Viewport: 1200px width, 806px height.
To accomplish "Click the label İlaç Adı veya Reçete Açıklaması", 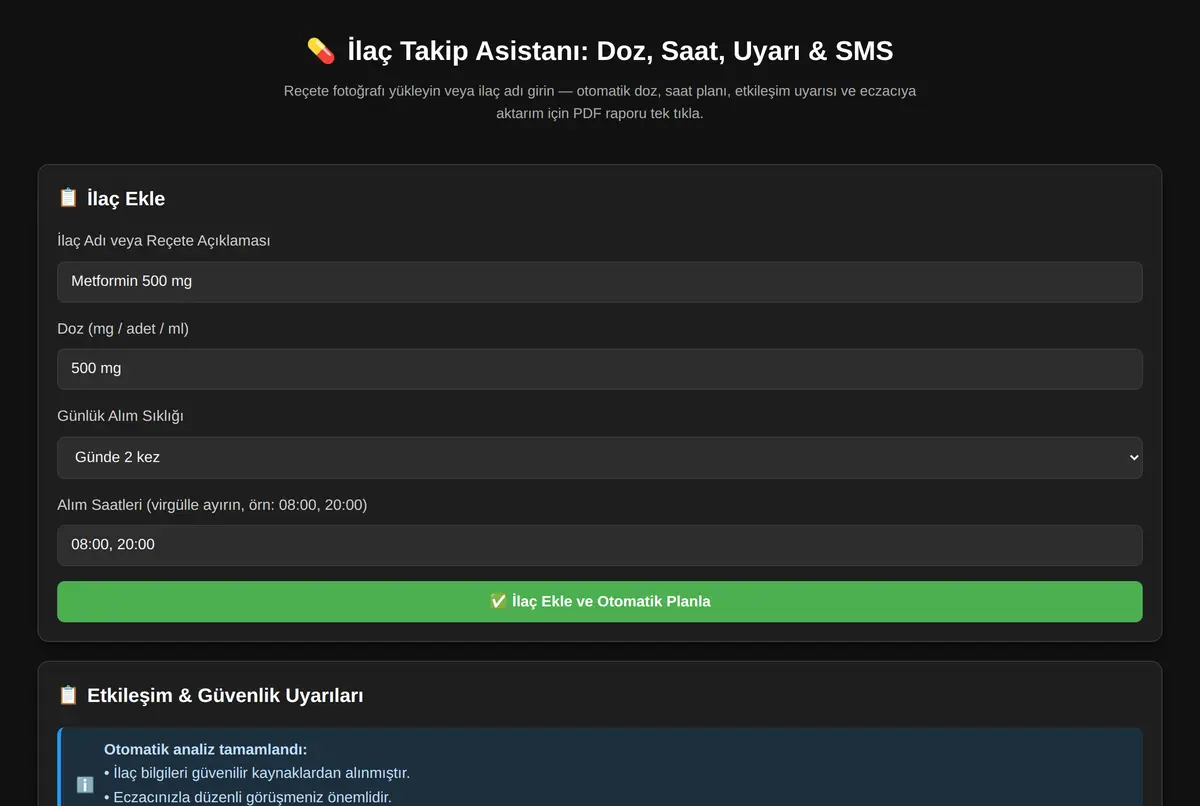I will point(164,241).
